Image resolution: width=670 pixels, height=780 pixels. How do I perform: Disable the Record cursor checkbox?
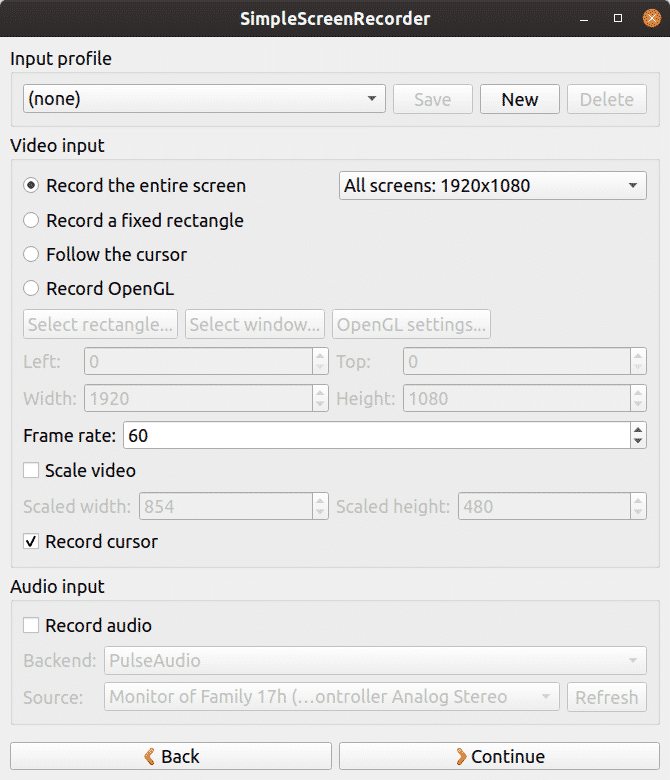point(31,542)
